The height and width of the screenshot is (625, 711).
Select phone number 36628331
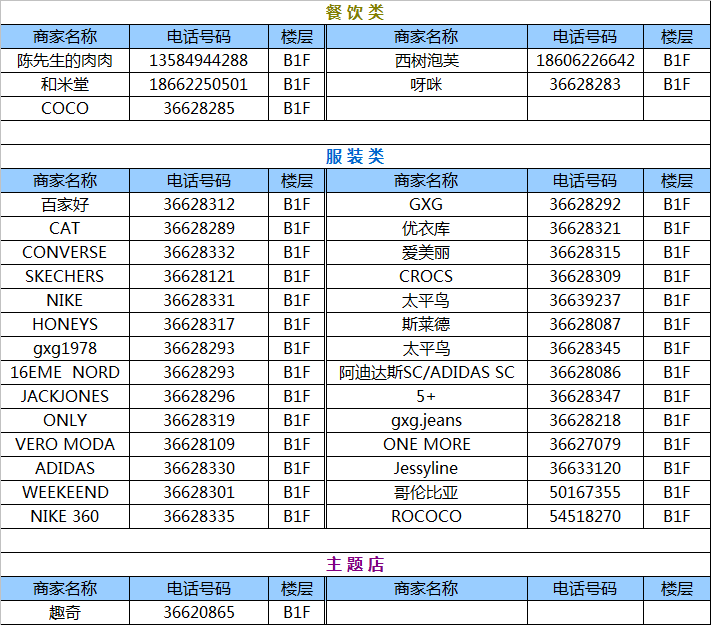point(199,300)
